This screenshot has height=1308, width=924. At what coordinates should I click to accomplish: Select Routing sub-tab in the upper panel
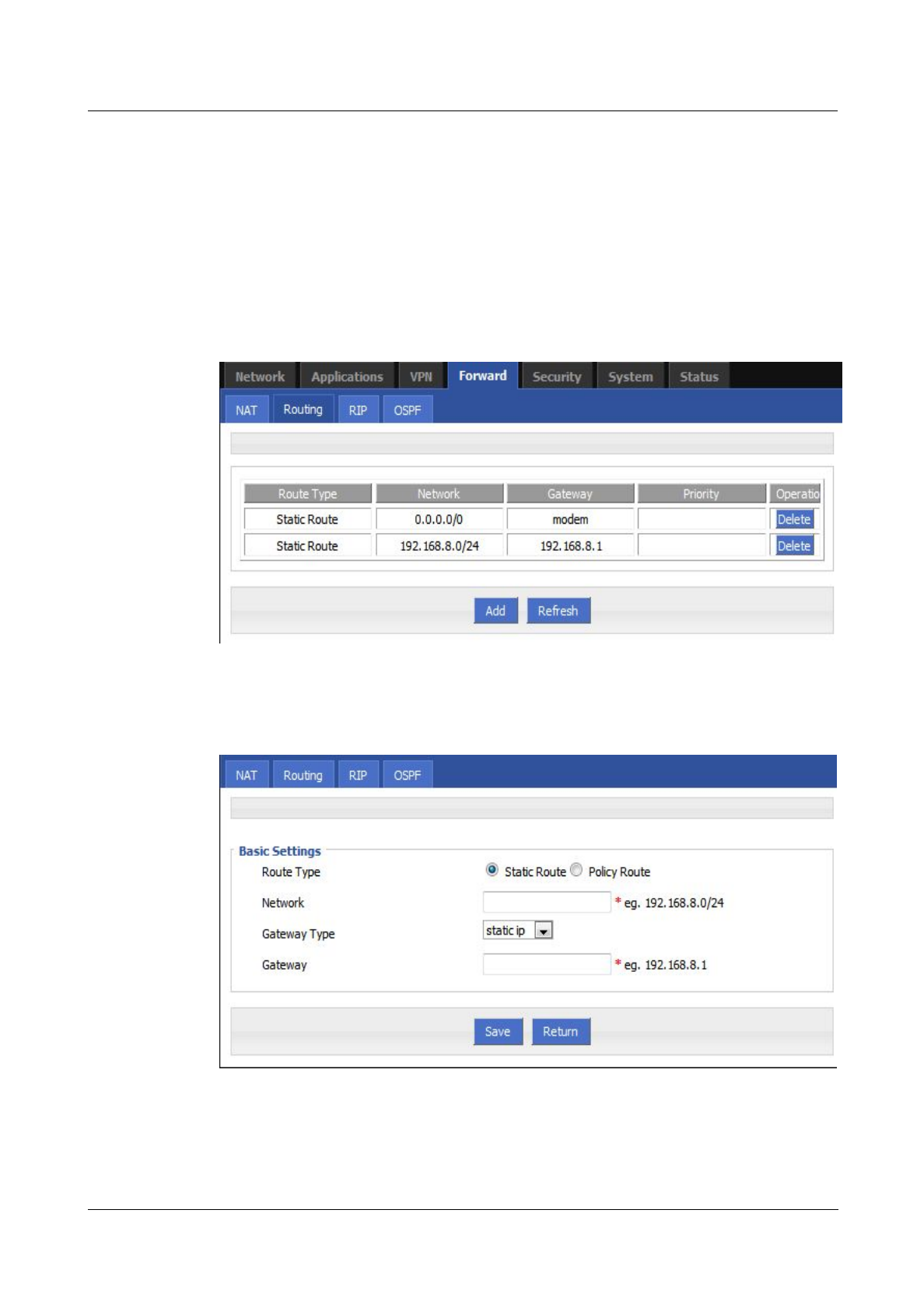(303, 409)
